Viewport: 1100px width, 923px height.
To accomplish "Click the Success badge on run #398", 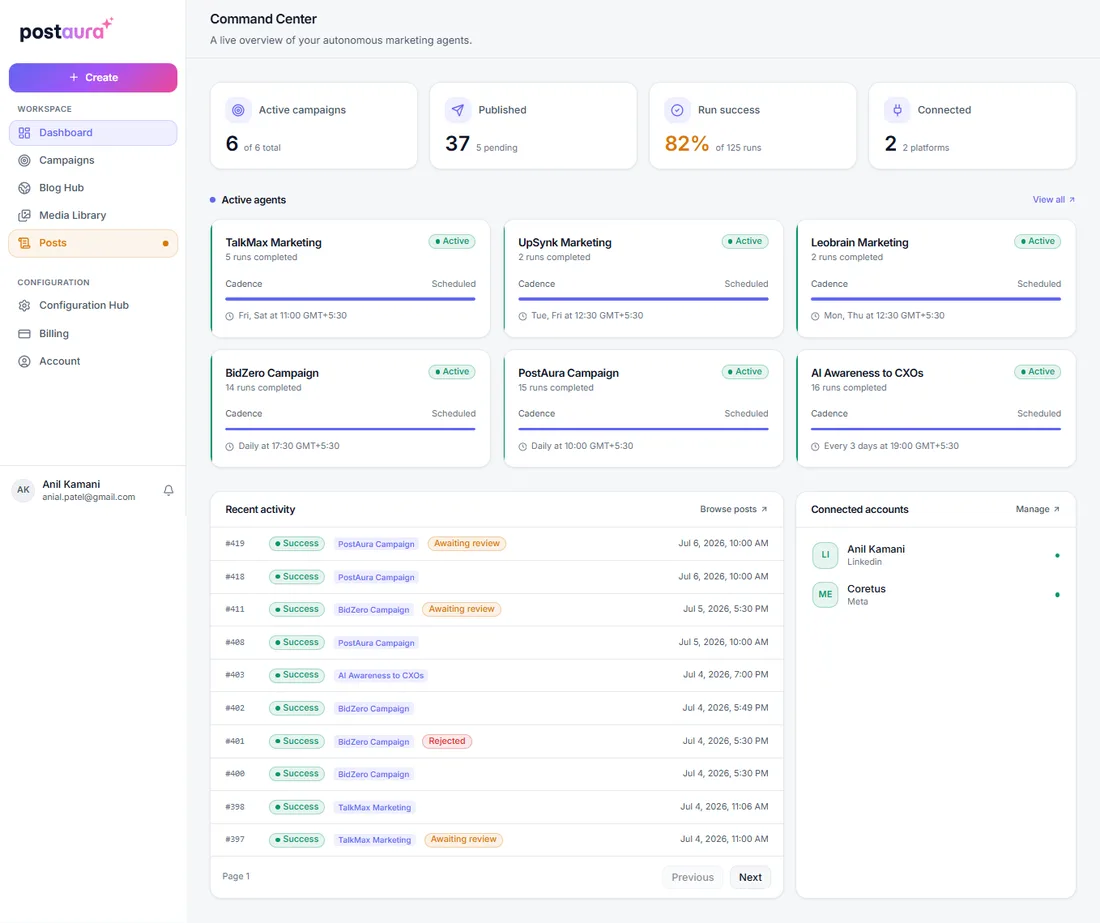I will pos(297,807).
